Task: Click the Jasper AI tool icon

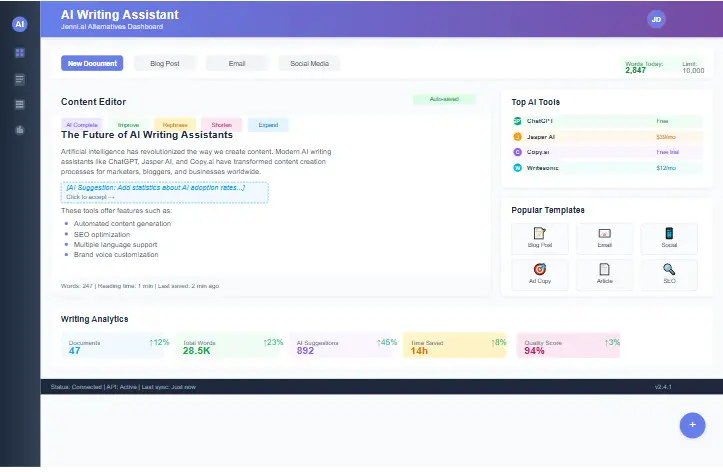Action: (x=517, y=137)
